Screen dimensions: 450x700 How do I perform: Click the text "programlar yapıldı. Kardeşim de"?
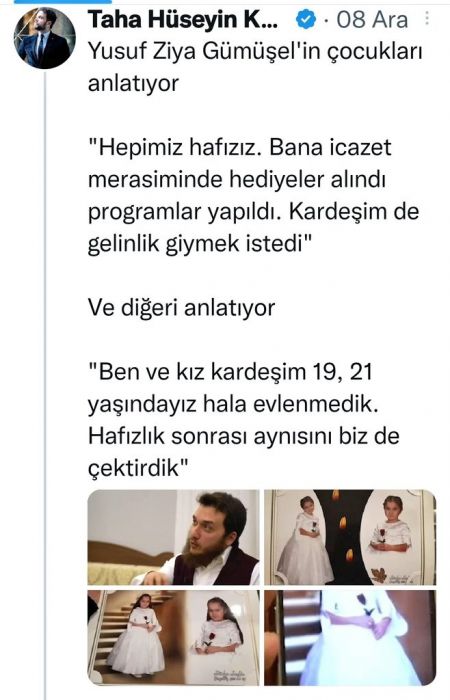click(254, 212)
